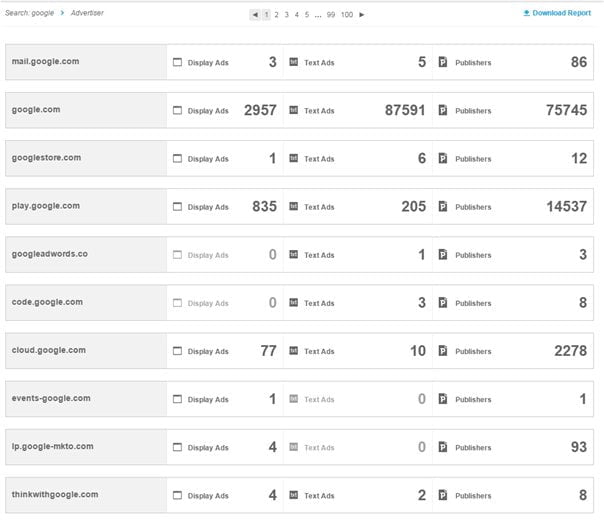Go to the next results page arrow
Viewport: 604px width, 524px height.
[x=362, y=15]
